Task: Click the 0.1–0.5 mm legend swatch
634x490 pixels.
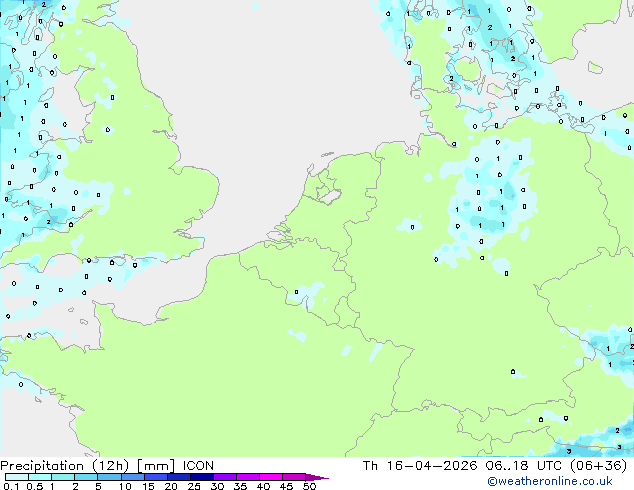Action: tap(17, 477)
